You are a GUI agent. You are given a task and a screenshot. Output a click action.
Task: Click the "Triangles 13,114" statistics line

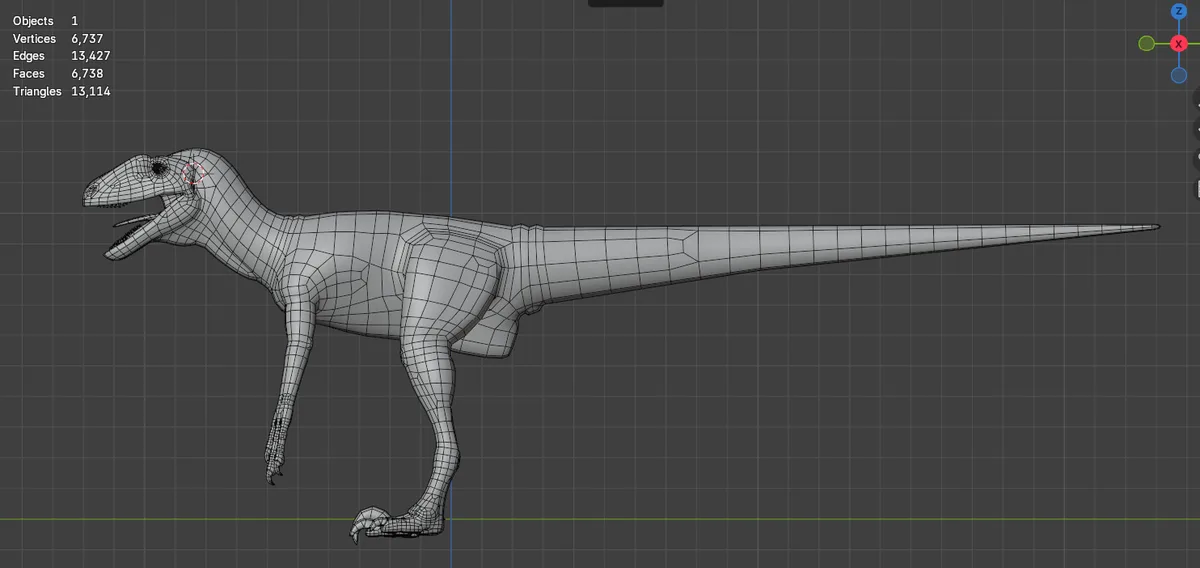[x=61, y=91]
